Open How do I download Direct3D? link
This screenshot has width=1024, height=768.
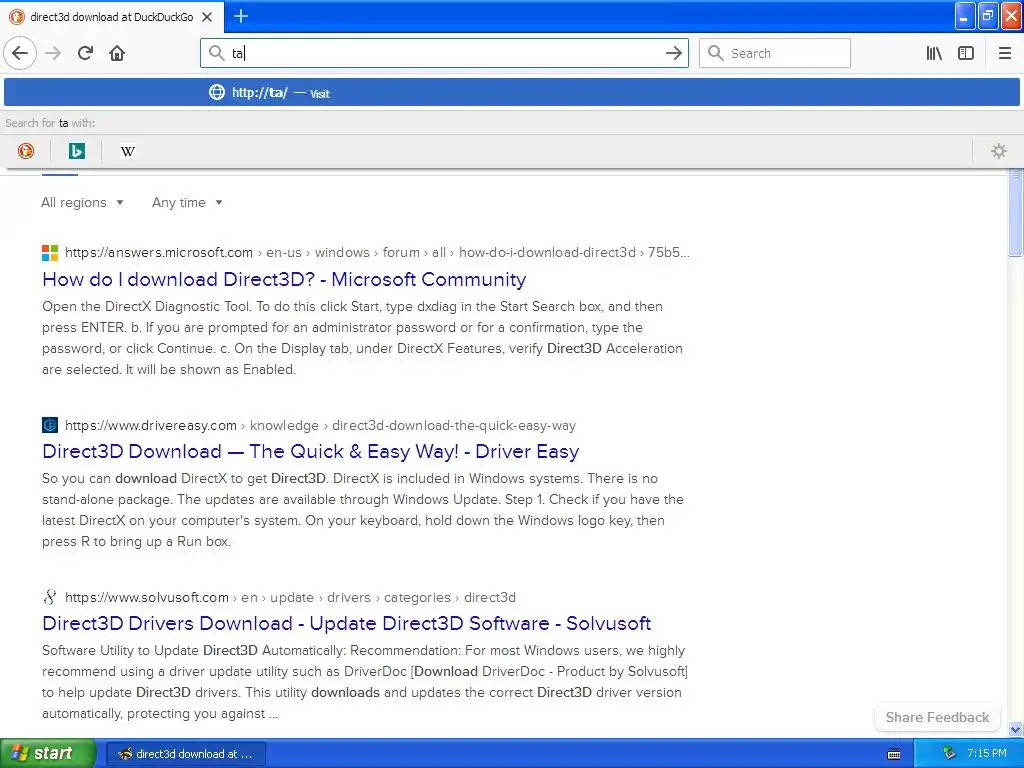click(284, 279)
